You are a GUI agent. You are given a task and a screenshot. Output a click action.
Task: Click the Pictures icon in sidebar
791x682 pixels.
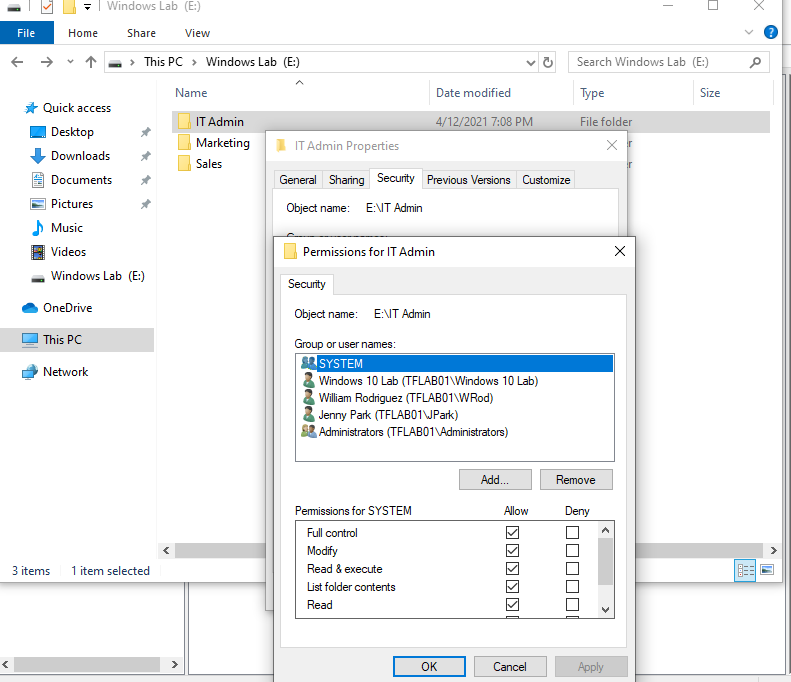click(x=38, y=204)
